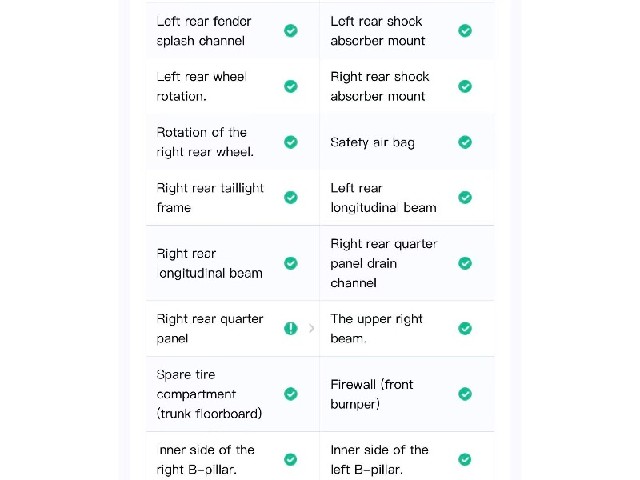Select the Safety air bag label

click(372, 142)
